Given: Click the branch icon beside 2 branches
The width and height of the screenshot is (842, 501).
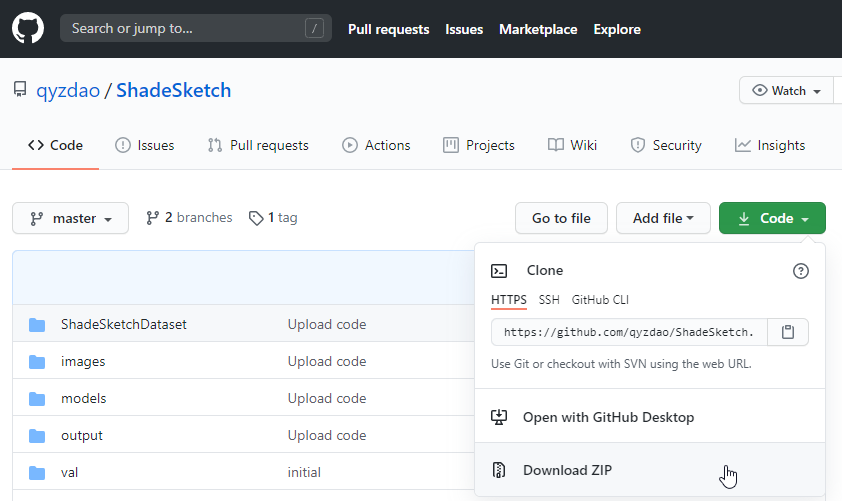Looking at the screenshot, I should (x=153, y=217).
